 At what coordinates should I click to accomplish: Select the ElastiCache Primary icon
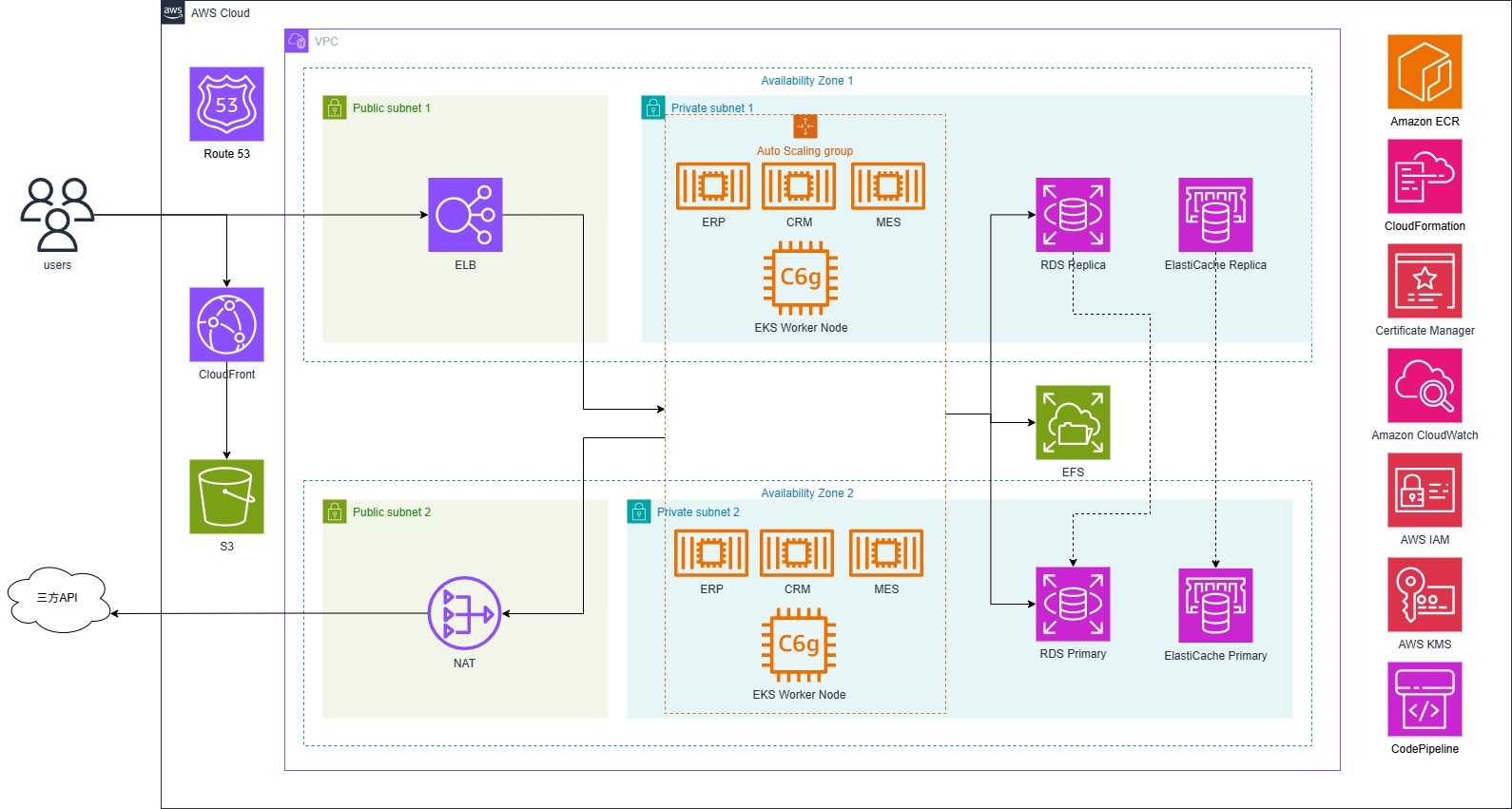tap(1215, 606)
